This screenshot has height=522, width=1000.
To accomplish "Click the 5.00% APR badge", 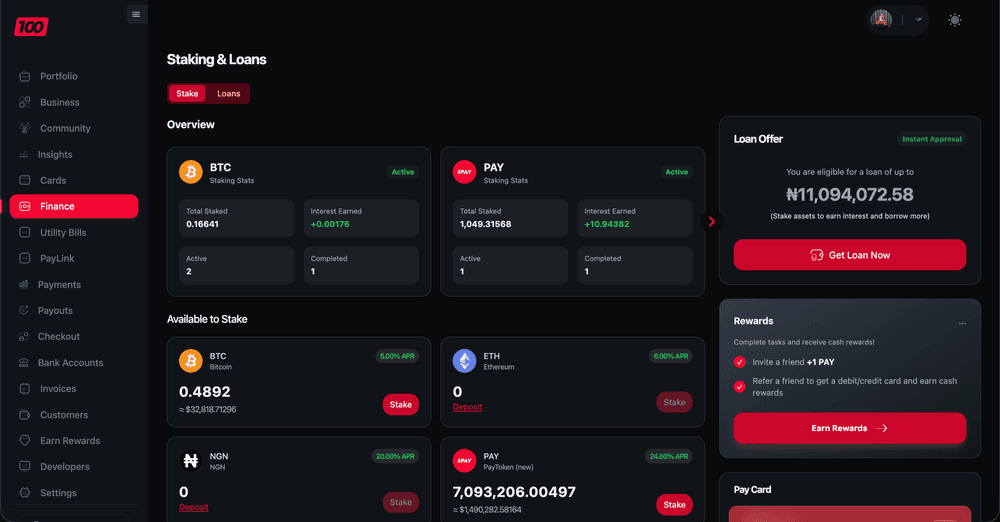I will click(397, 356).
